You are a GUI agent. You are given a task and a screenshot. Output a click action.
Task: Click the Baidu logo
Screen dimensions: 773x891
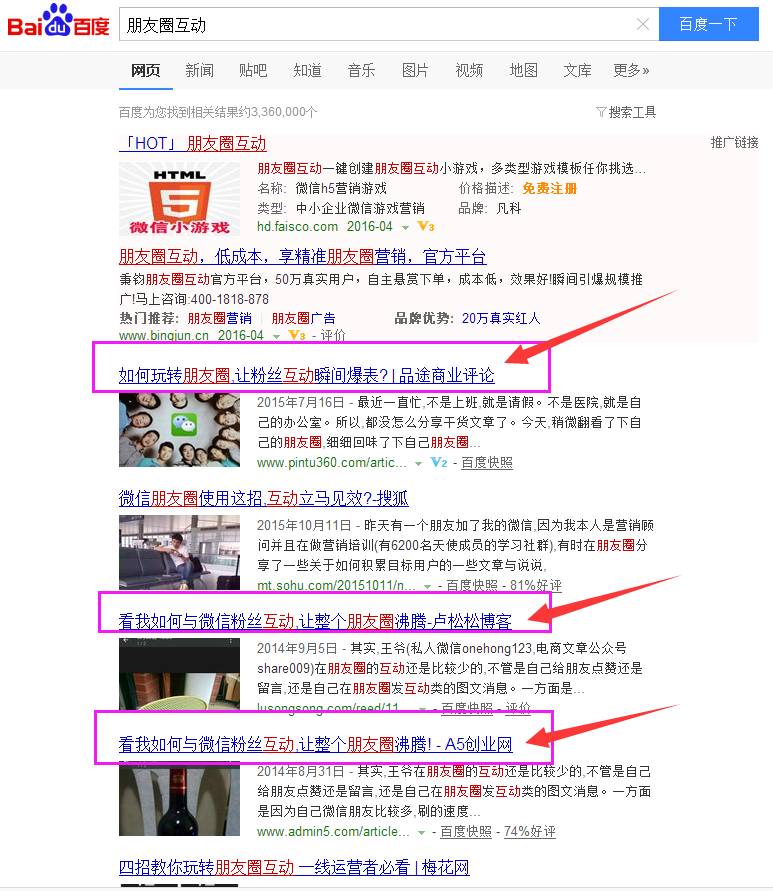coord(57,22)
